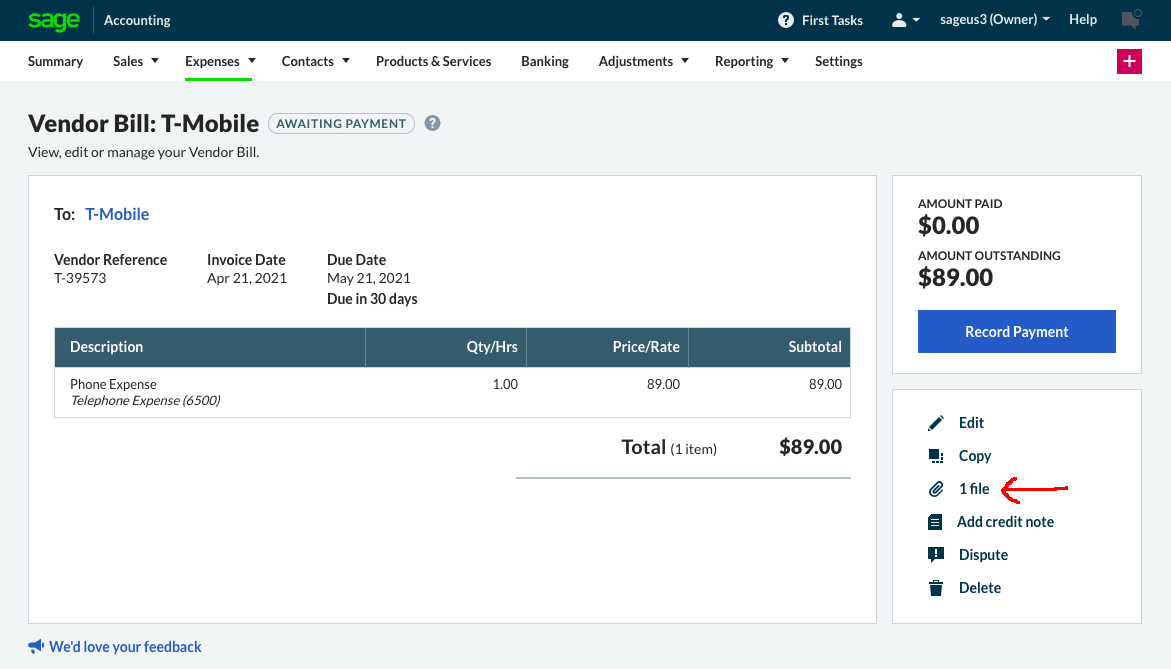The width and height of the screenshot is (1171, 669).
Task: Click the Dispute flag icon
Action: [x=936, y=554]
